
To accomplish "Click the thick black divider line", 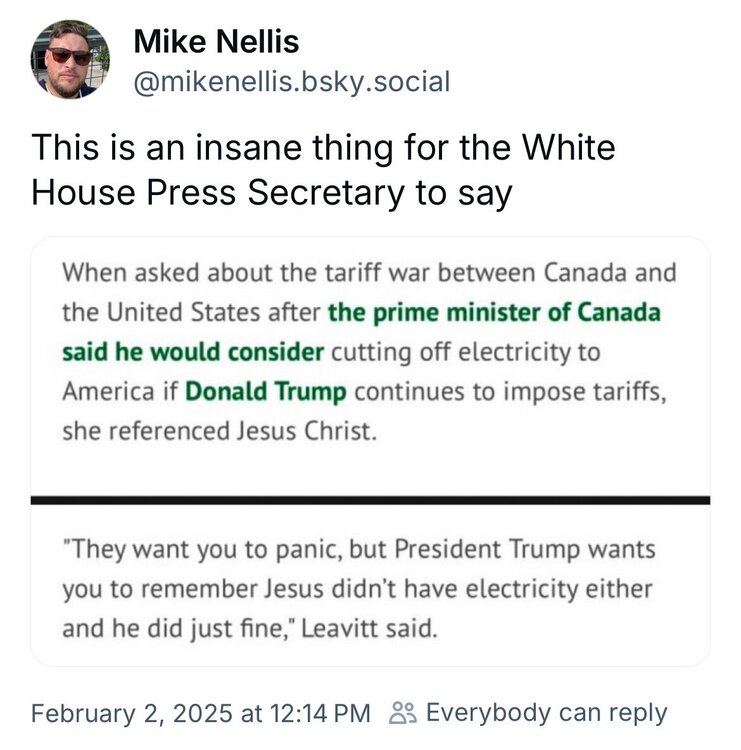I will pos(370,499).
